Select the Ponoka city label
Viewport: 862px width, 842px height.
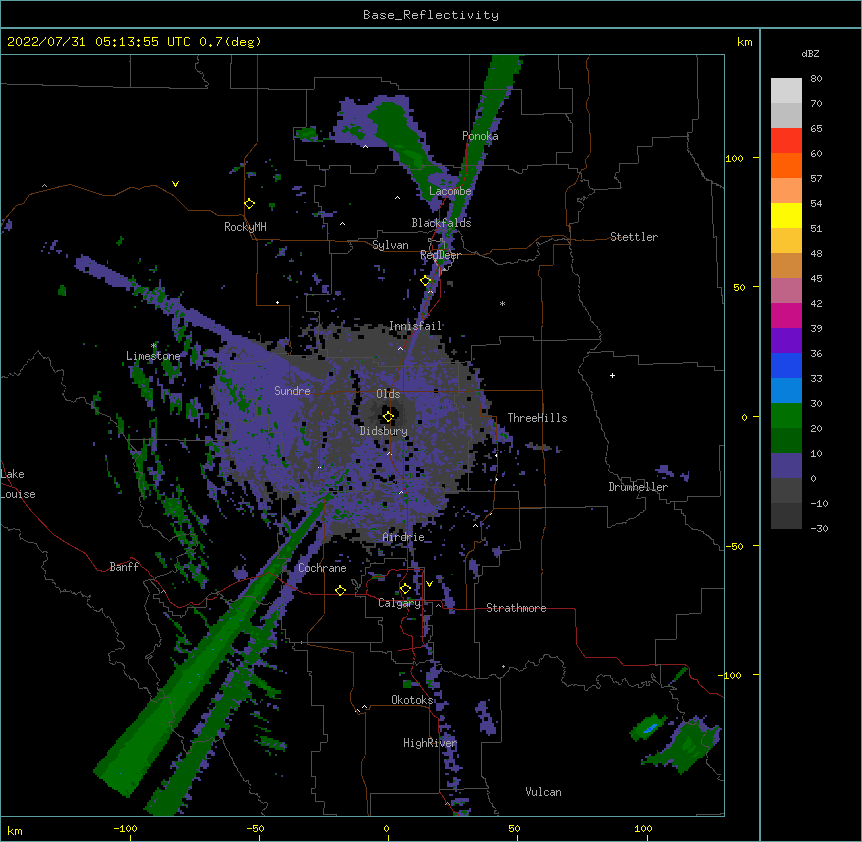(x=480, y=136)
